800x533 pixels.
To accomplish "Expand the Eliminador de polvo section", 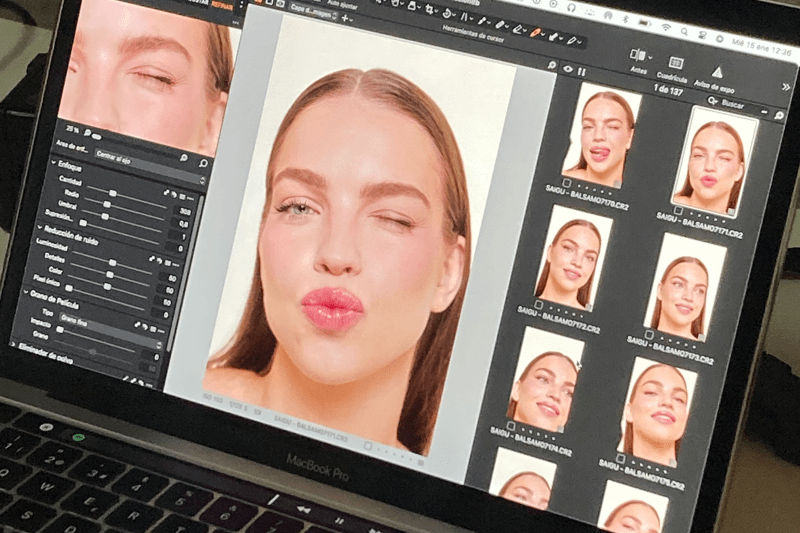I will [x=13, y=345].
